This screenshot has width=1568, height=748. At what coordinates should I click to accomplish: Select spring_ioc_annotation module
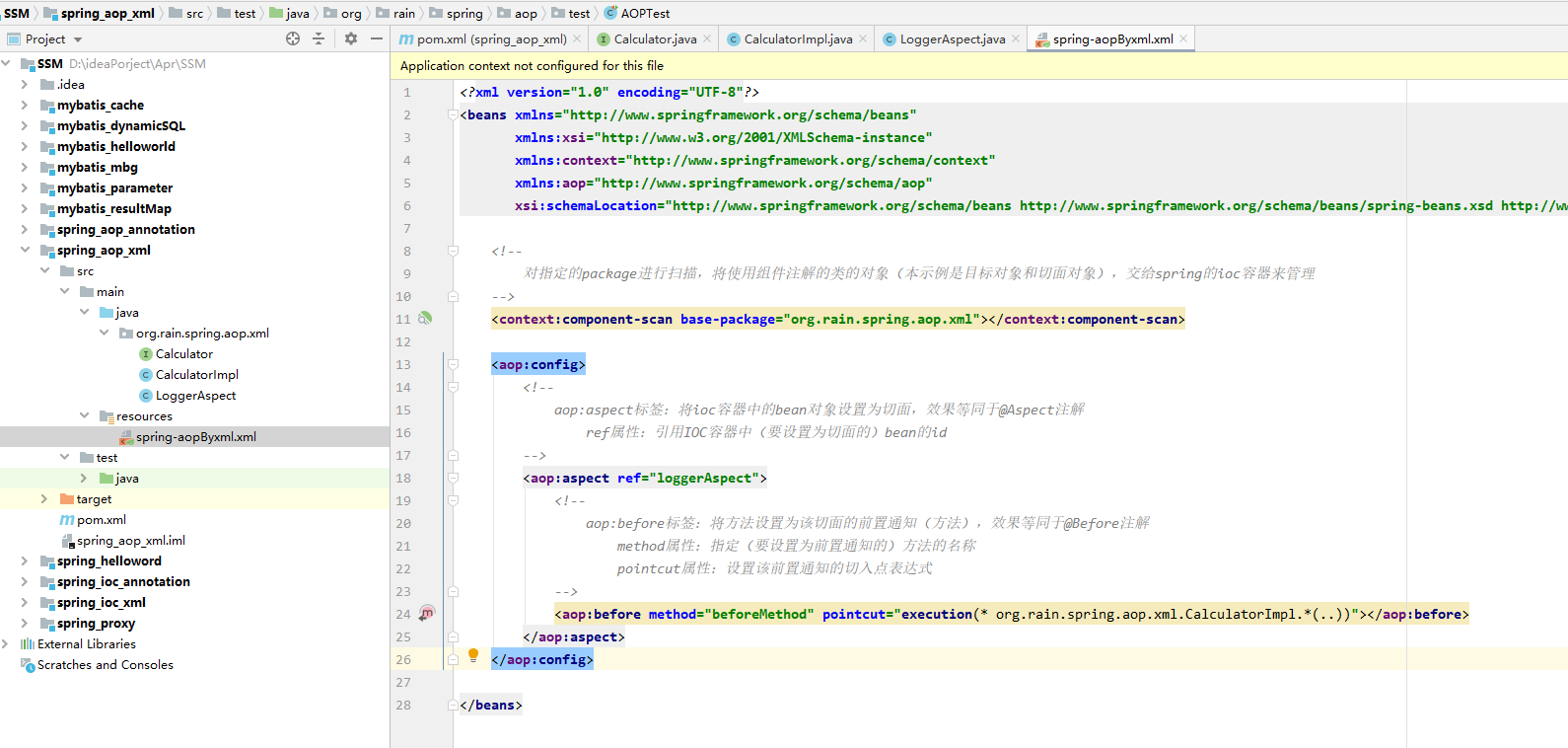[123, 582]
